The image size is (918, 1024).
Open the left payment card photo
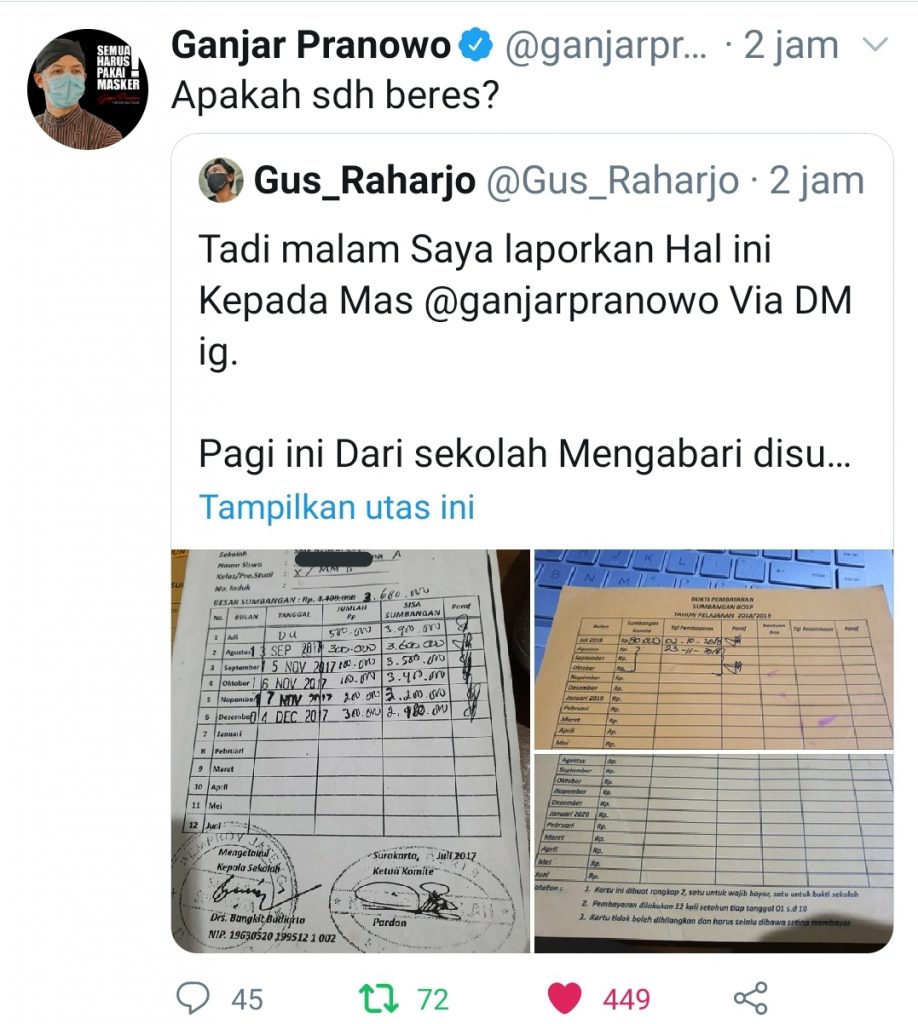(x=351, y=750)
